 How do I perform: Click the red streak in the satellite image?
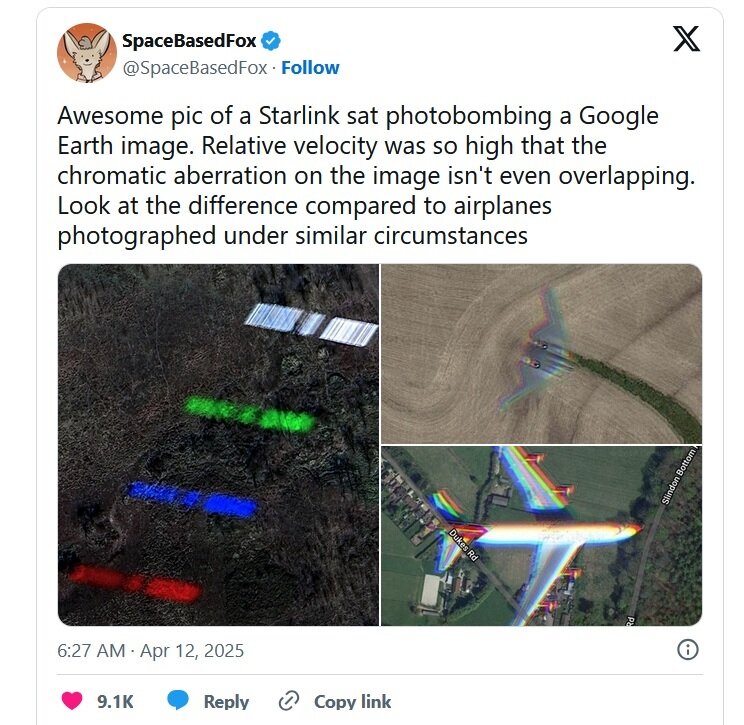tap(134, 582)
